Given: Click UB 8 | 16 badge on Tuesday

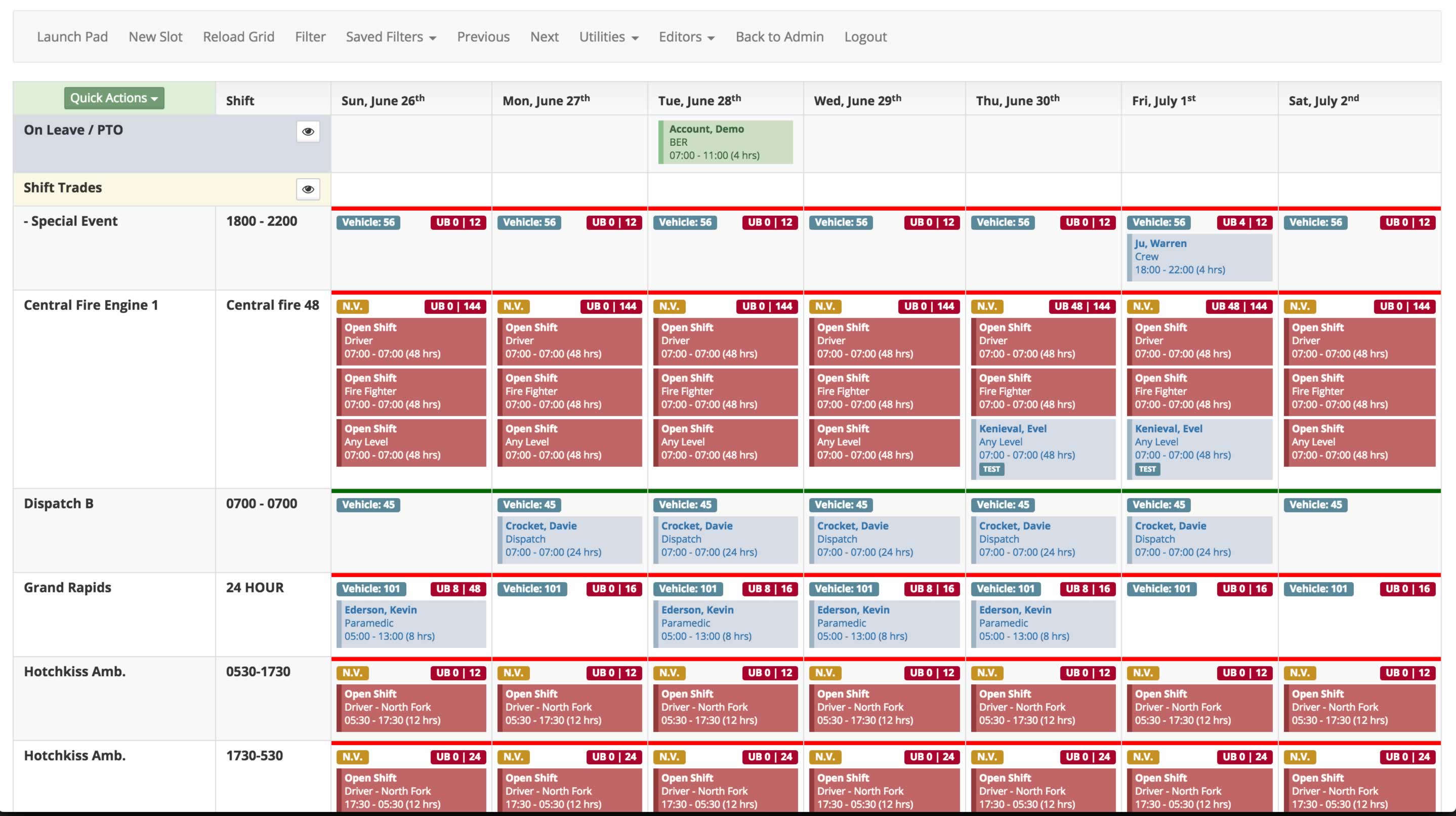Looking at the screenshot, I should (770, 589).
